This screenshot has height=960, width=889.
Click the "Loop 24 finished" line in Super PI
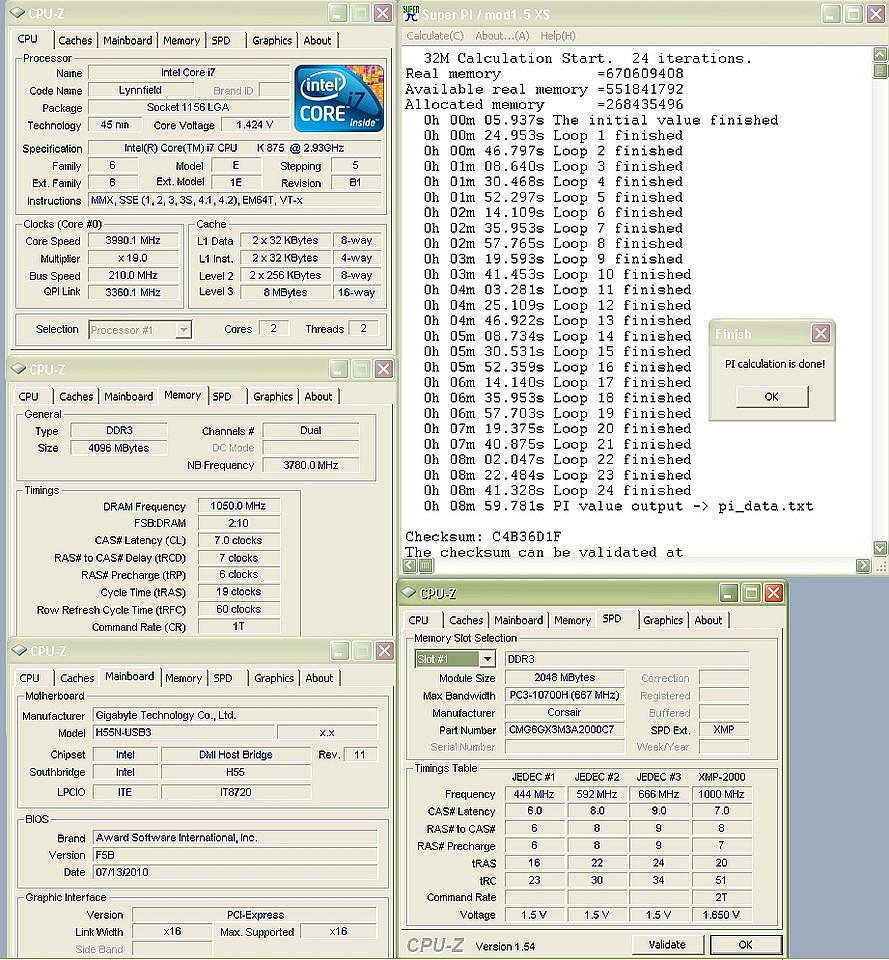click(x=557, y=490)
